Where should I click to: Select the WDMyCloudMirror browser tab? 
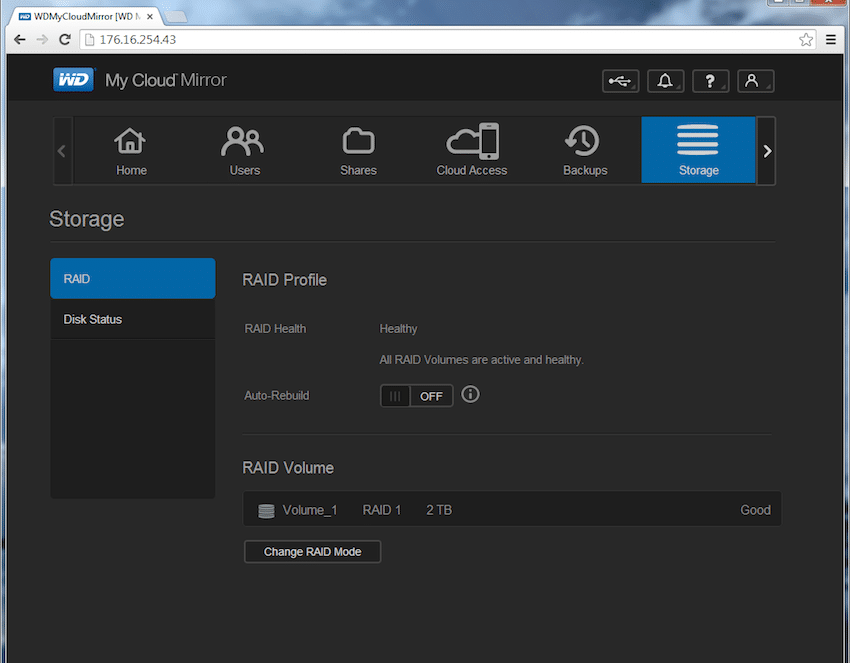(x=85, y=16)
